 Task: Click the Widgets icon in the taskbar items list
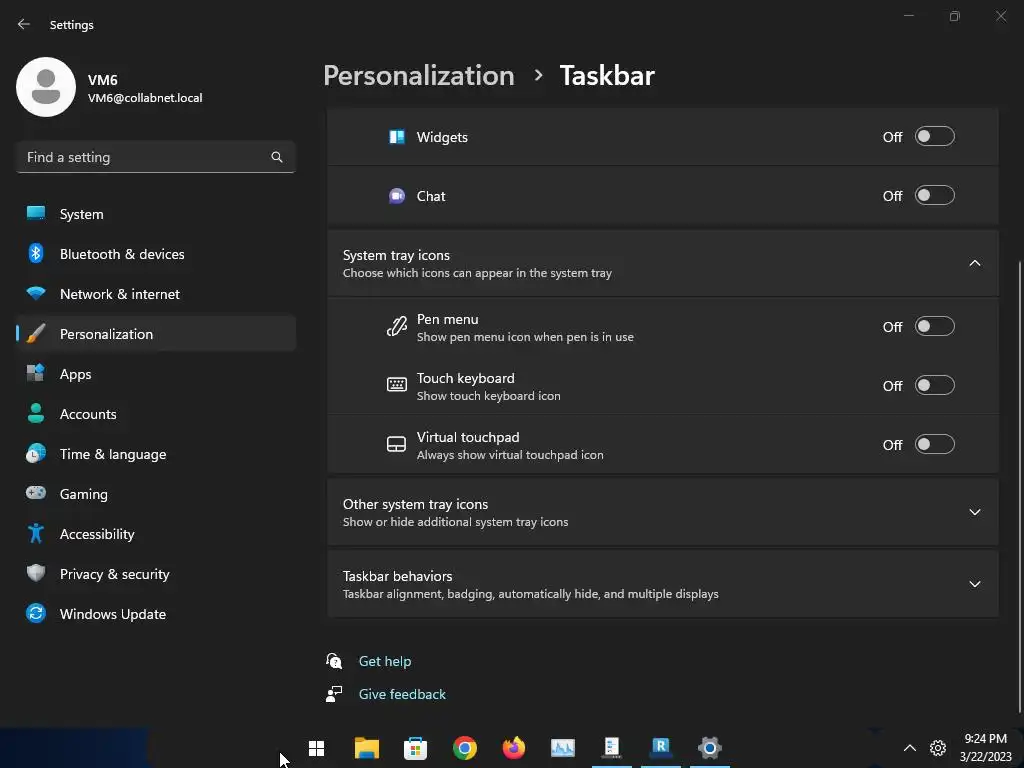point(396,137)
